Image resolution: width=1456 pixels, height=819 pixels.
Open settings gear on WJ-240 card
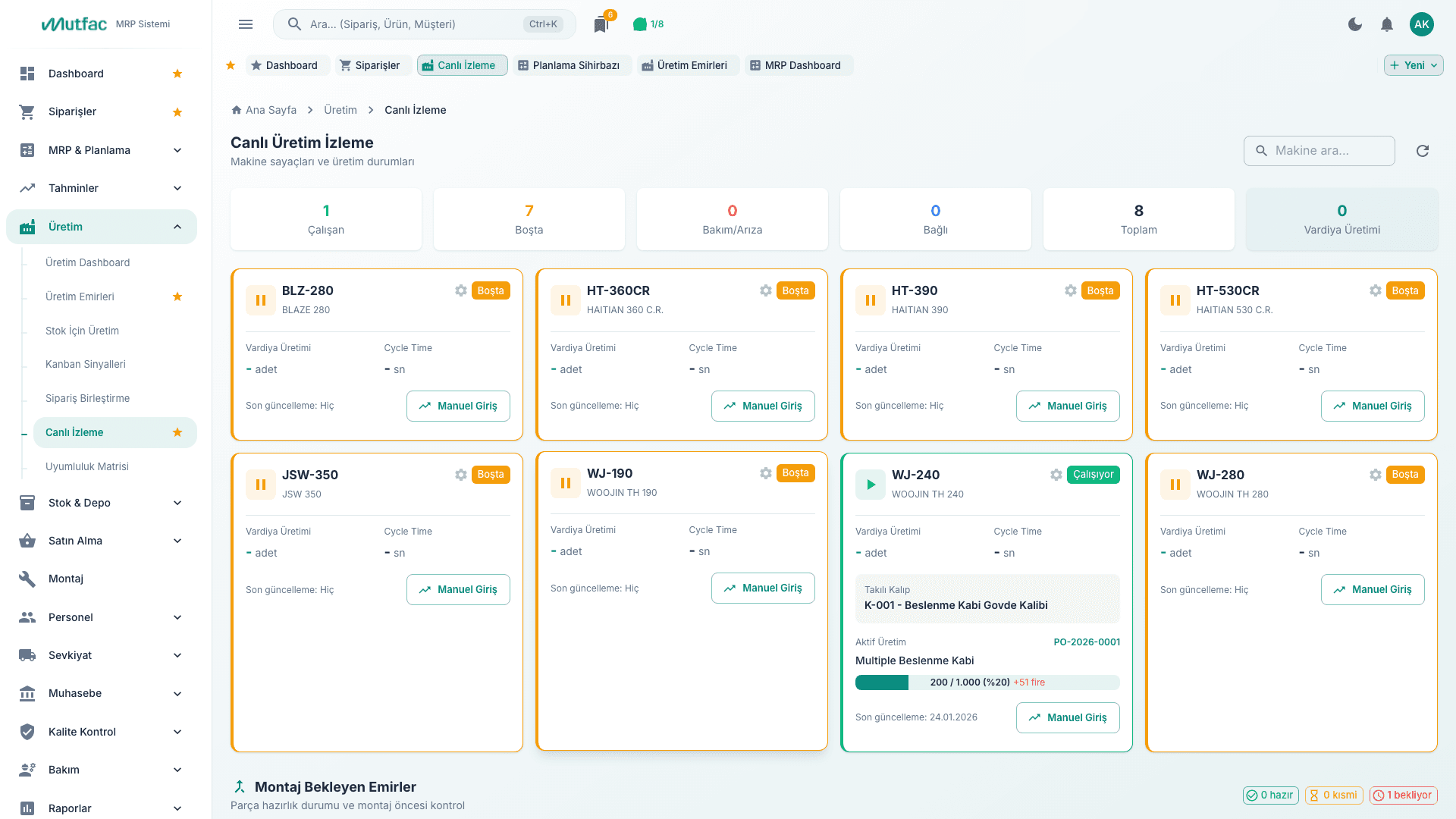point(1056,475)
